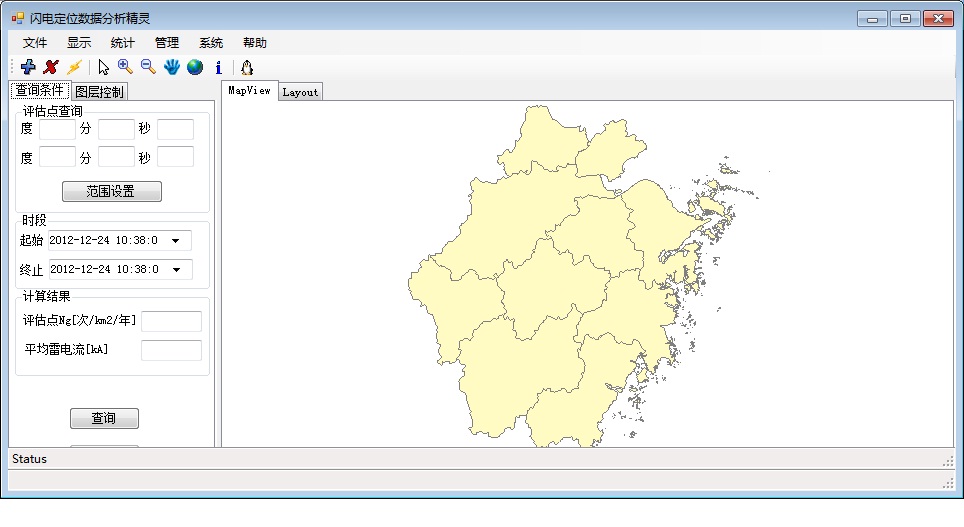Activate the zoom out magnifier tool
The width and height of the screenshot is (964, 527).
pos(148,67)
